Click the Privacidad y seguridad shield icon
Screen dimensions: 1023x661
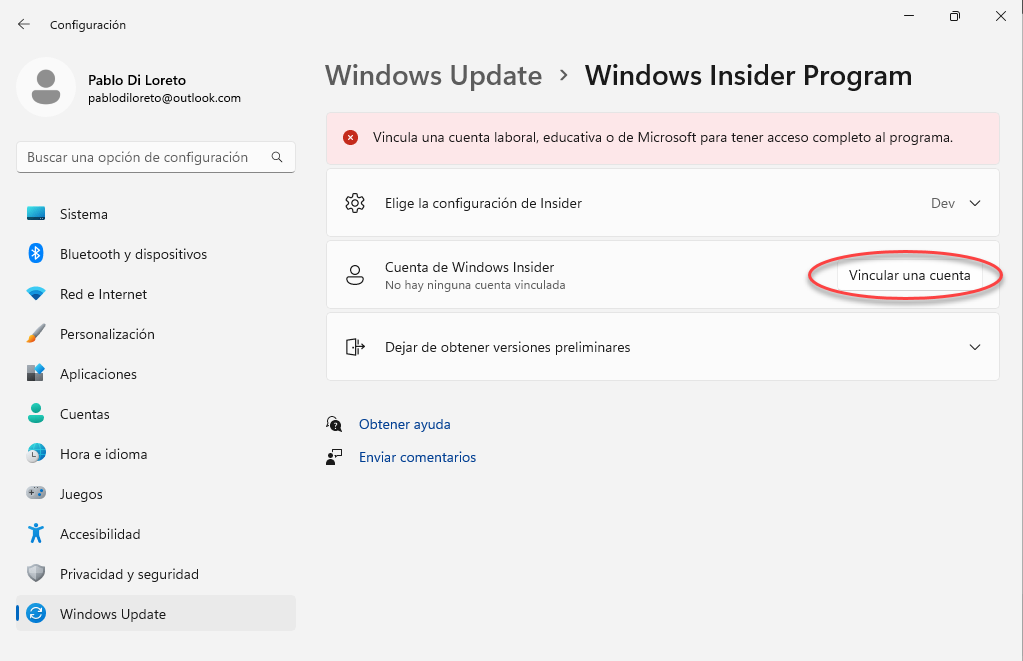(36, 574)
